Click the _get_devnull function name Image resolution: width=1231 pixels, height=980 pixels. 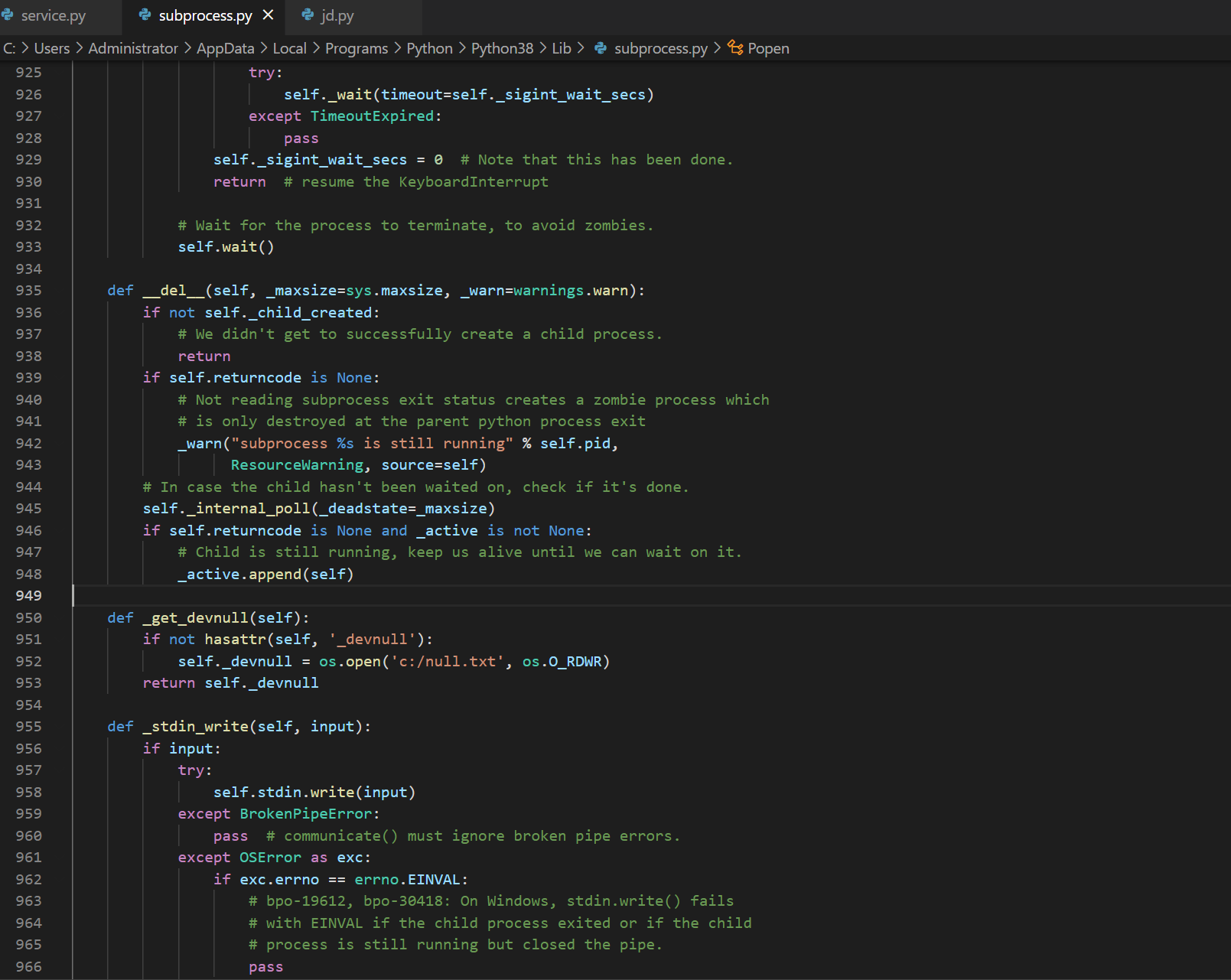(x=195, y=617)
